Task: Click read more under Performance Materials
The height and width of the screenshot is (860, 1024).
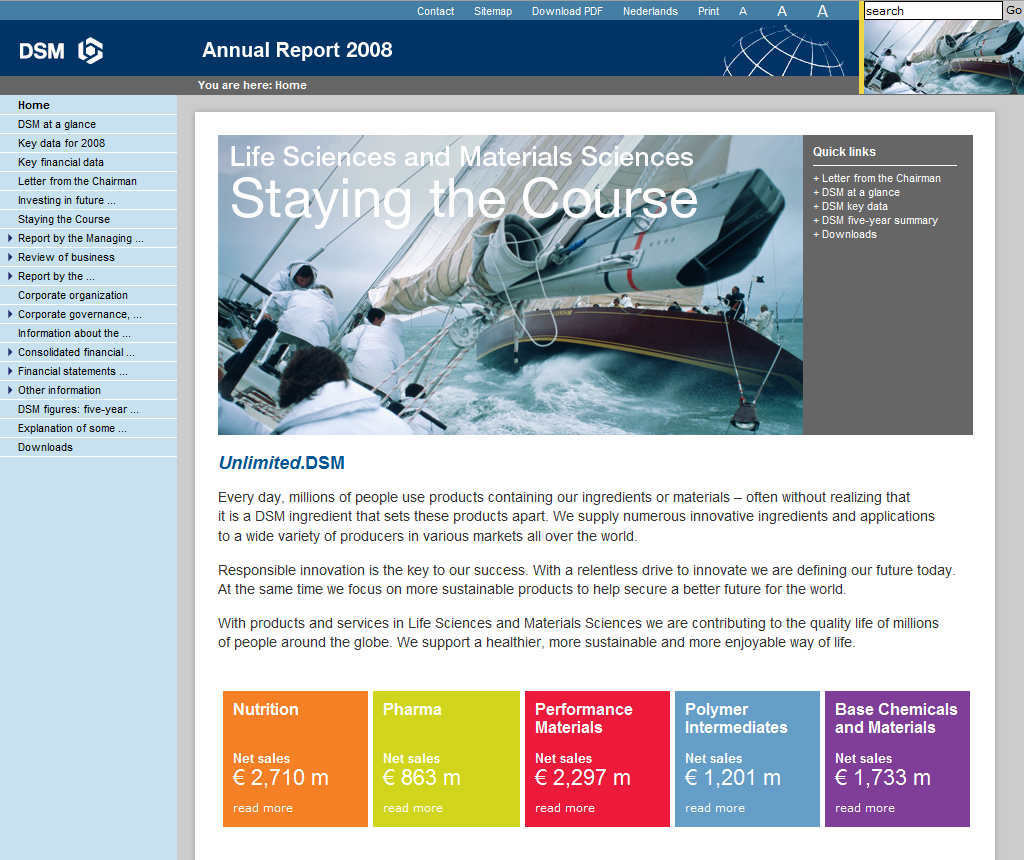Action: coord(565,808)
